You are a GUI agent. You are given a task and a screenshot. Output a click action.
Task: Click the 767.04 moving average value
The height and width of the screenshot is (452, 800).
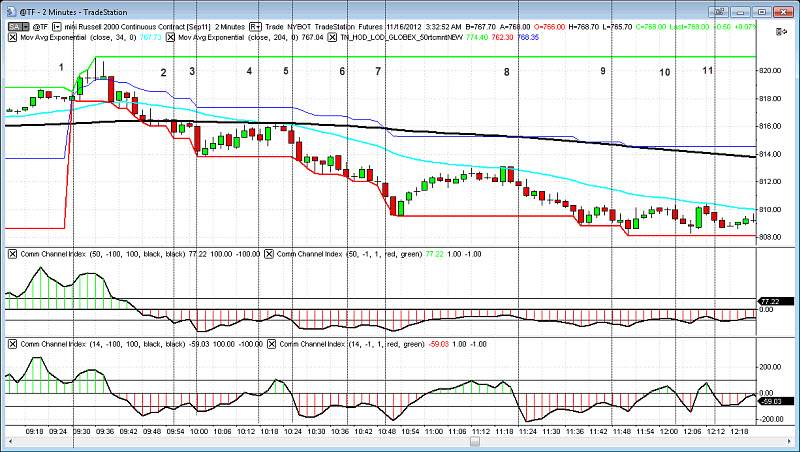pyautogui.click(x=312, y=37)
